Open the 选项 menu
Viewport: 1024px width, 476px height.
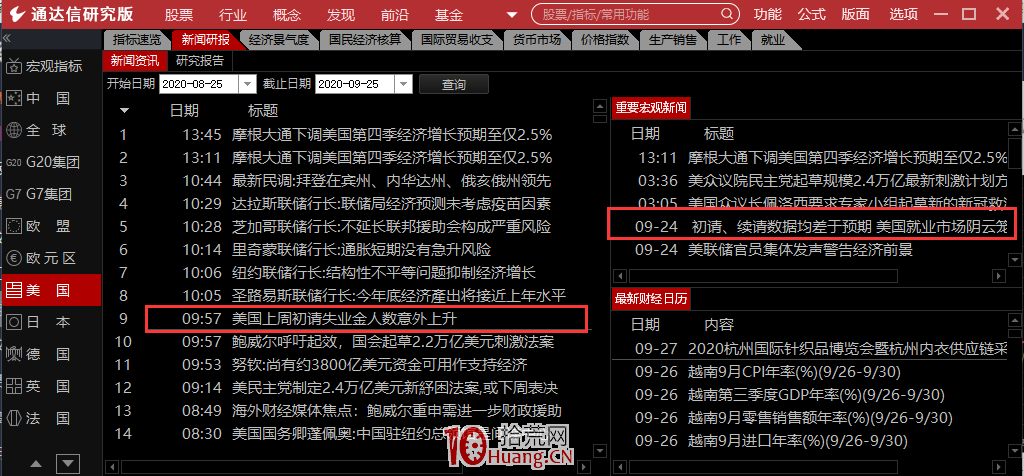(904, 14)
